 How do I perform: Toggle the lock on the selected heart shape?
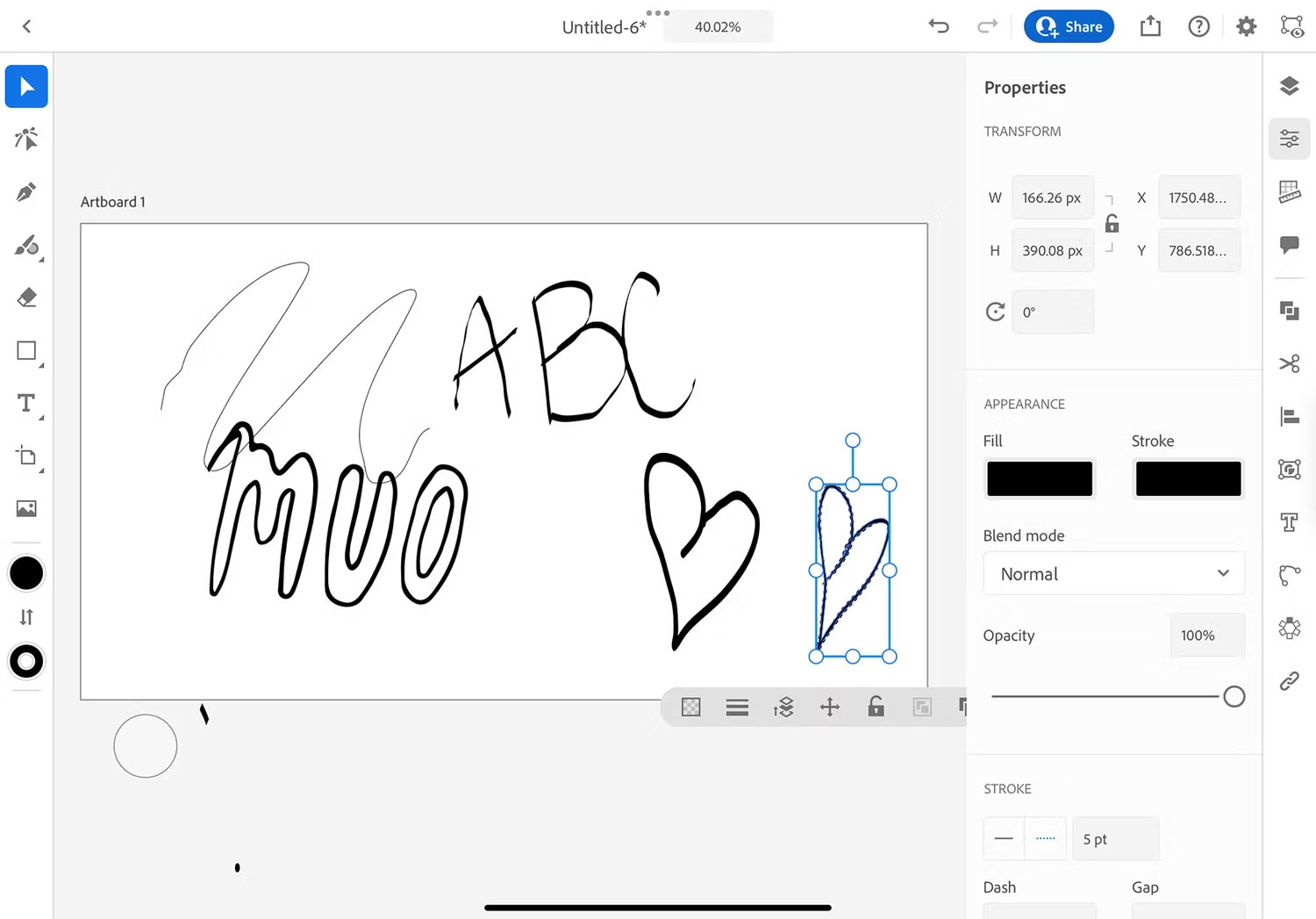click(875, 707)
